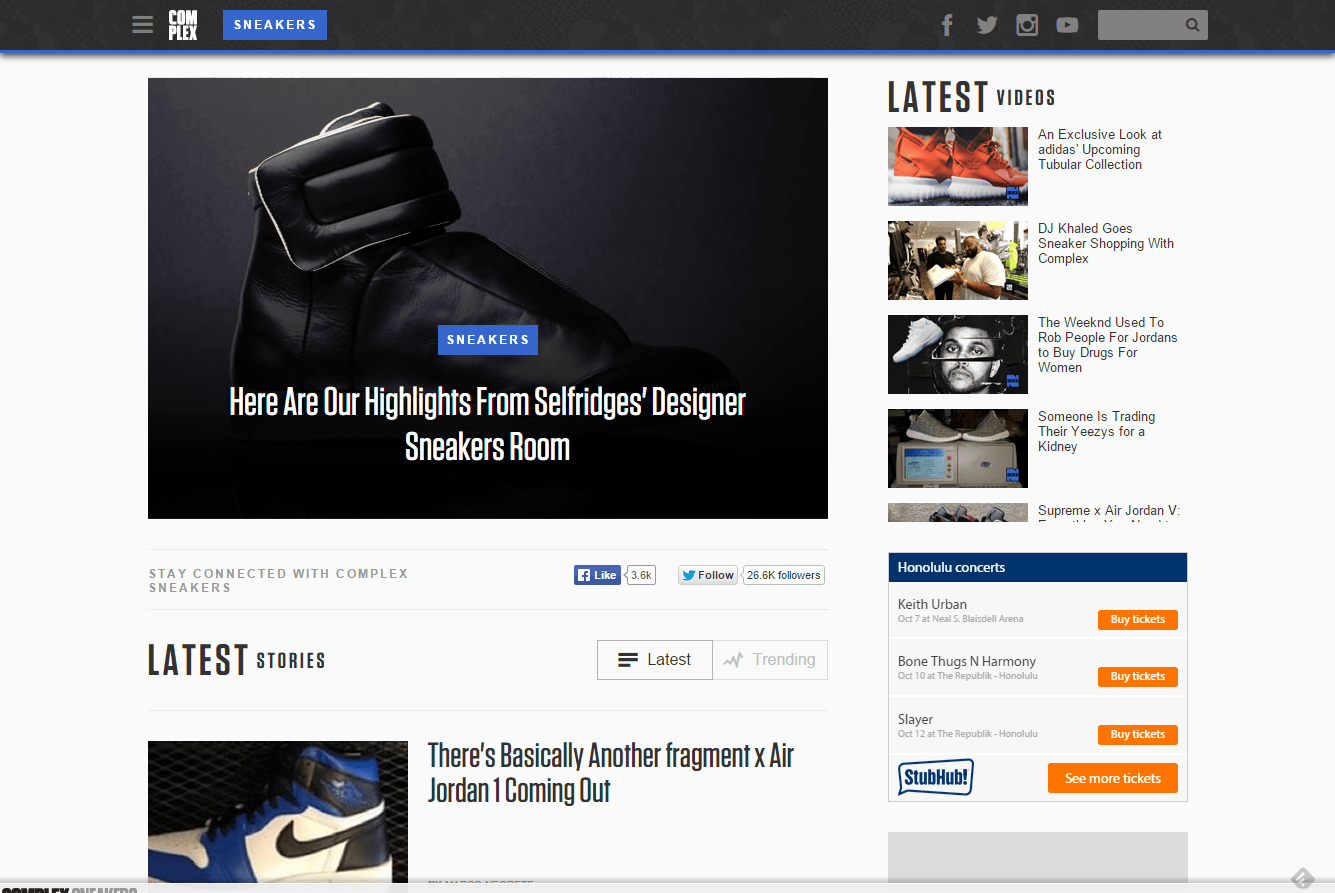Buy tickets for Slayer concert
Screen dimensions: 1335x893
[x=1138, y=735]
